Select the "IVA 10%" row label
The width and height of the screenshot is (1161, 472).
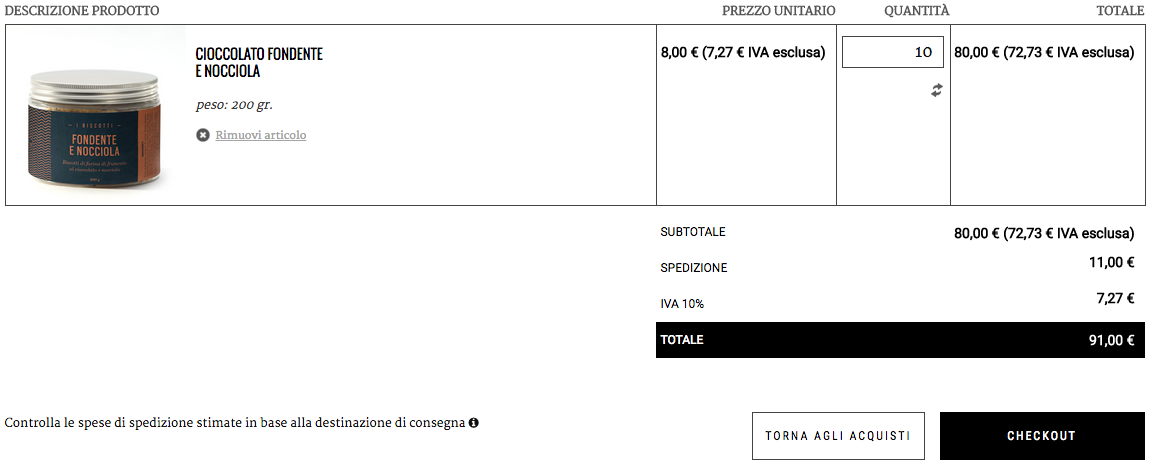(689, 304)
